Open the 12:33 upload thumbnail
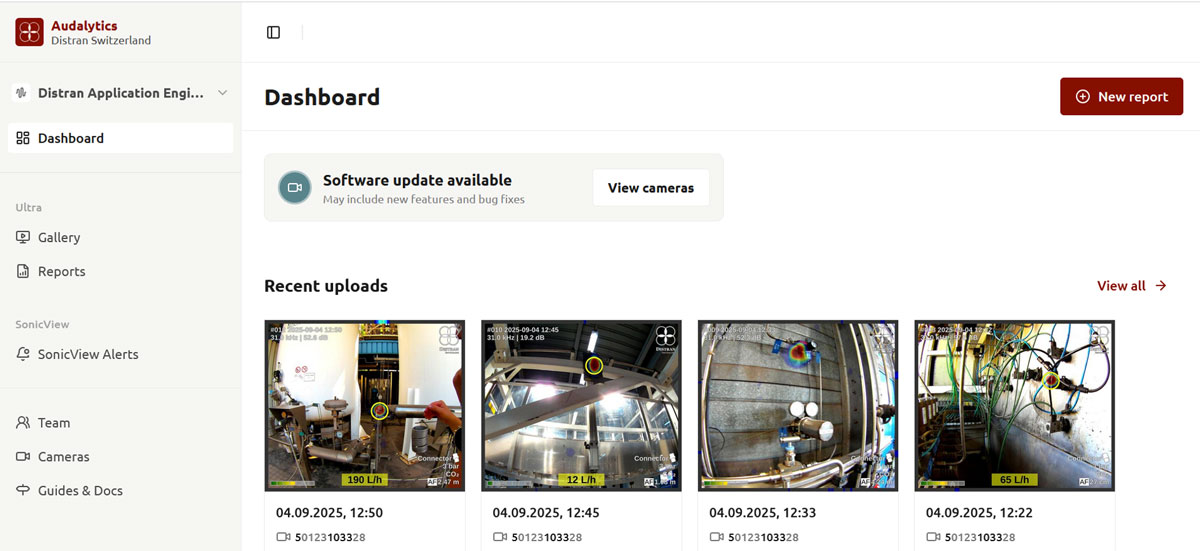The image size is (1200, 551). 797,406
